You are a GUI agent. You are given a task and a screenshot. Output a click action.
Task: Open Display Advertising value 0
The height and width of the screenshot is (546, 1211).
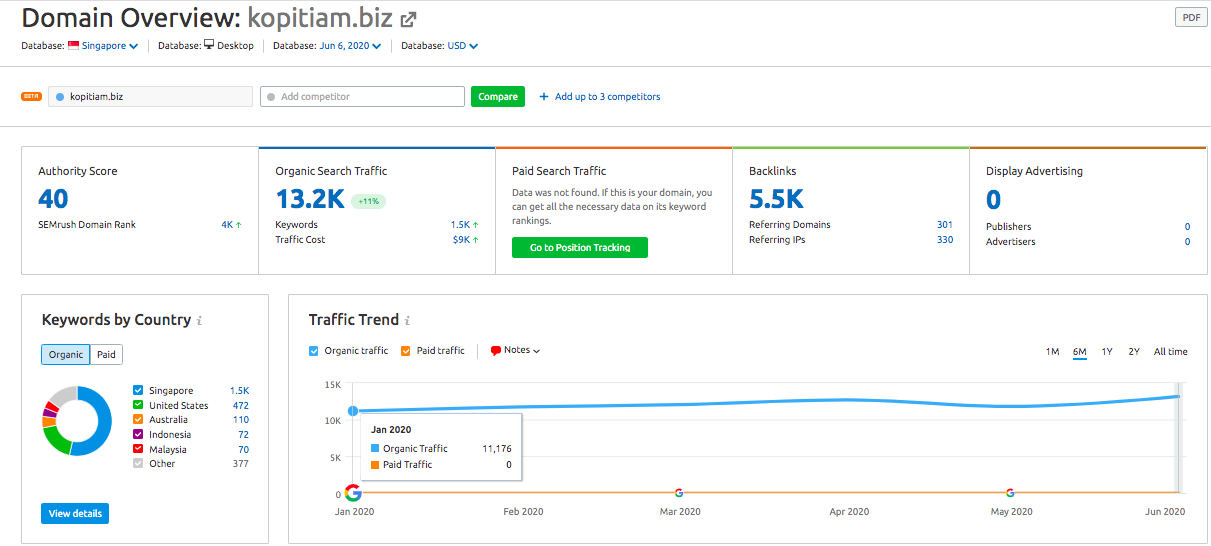point(994,199)
